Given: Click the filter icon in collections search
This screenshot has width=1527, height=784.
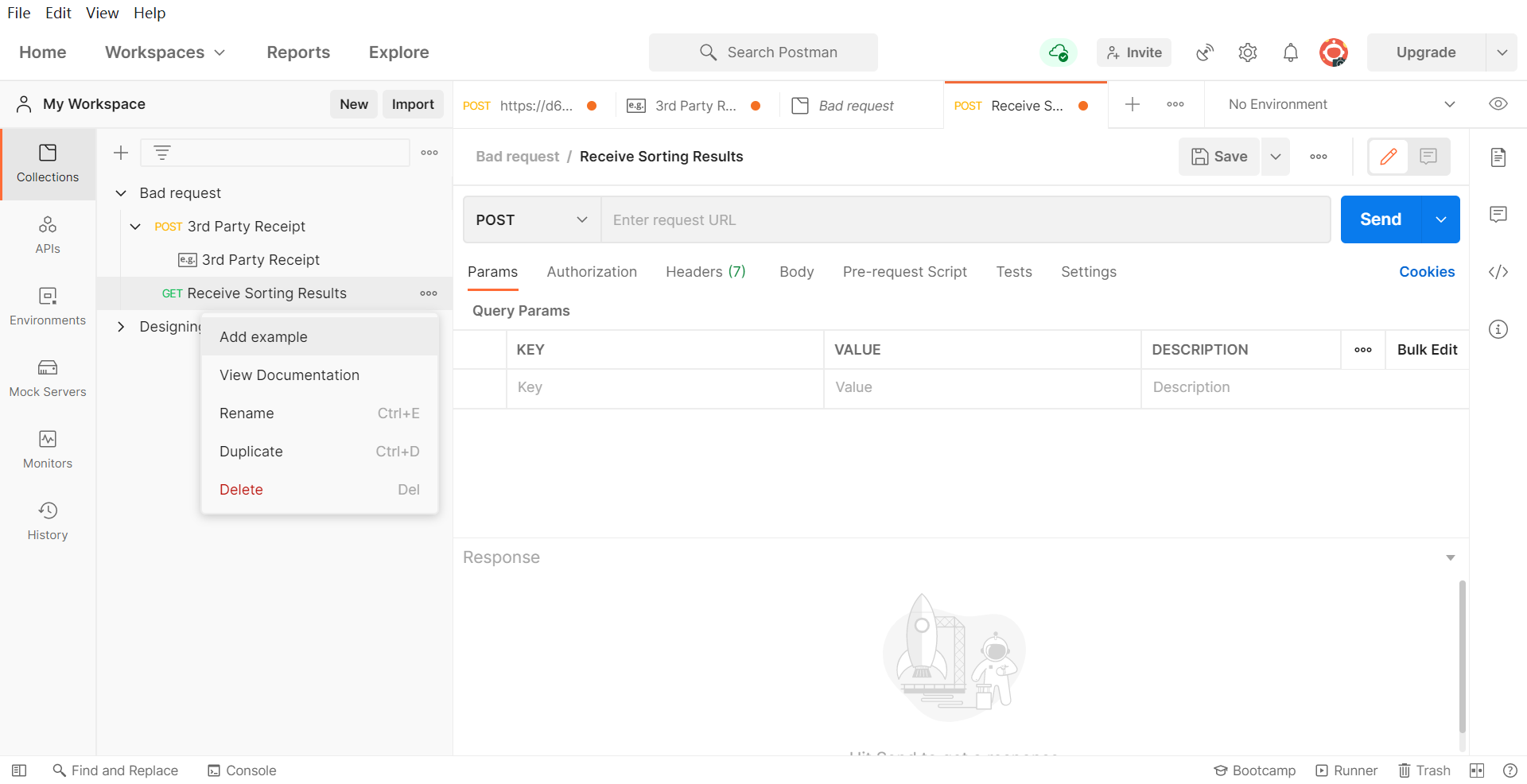Looking at the screenshot, I should pos(162,153).
